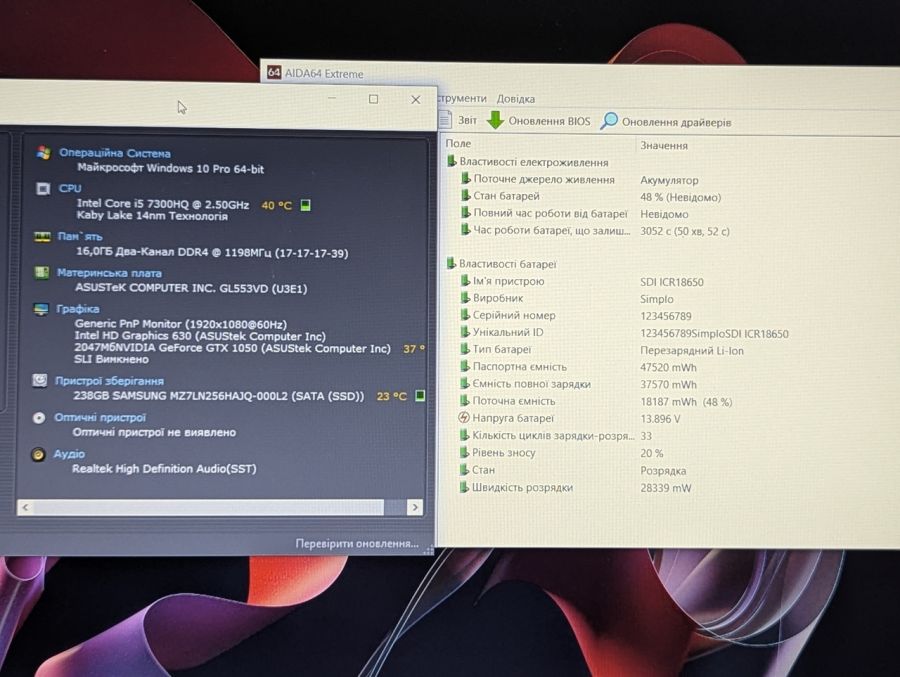The width and height of the screenshot is (900, 677).
Task: Click Перевірити оновлення link
Action: pos(357,543)
